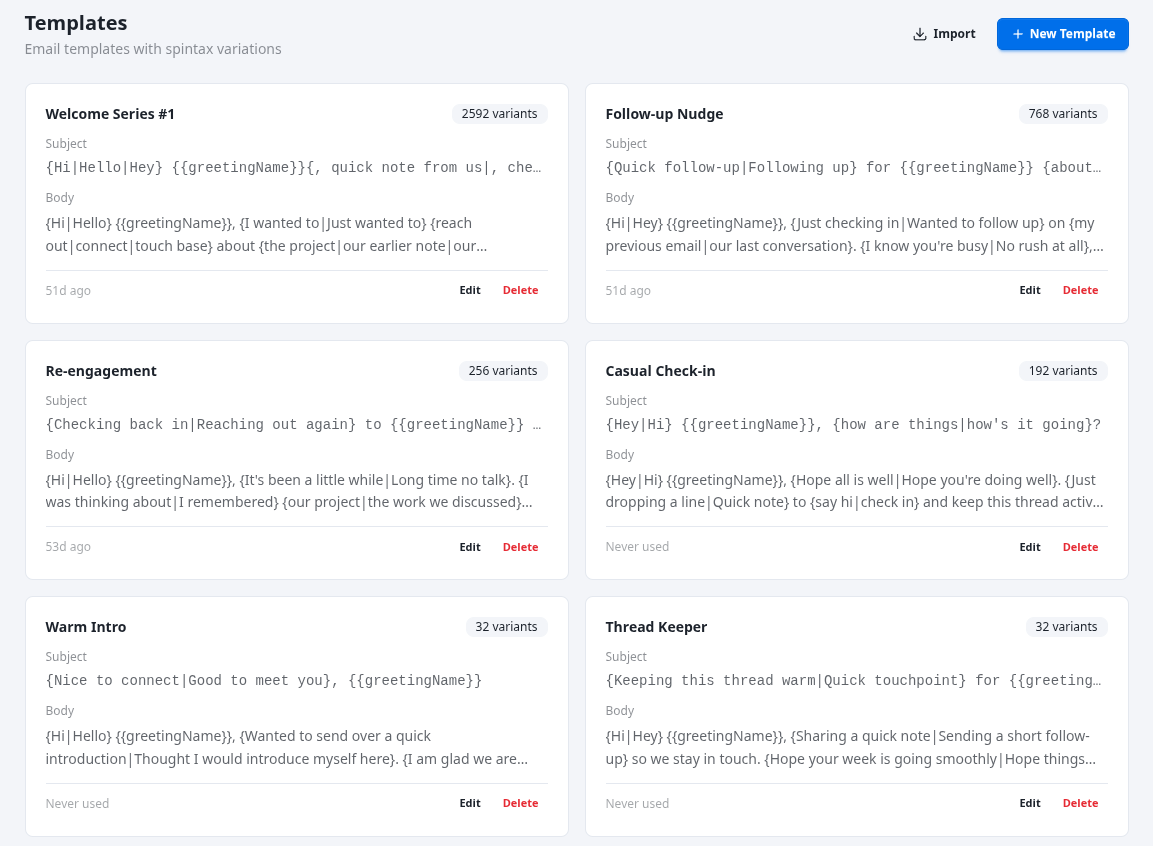1153x846 pixels.
Task: Click the 32 variants badge on Warm Intro
Action: 507,627
